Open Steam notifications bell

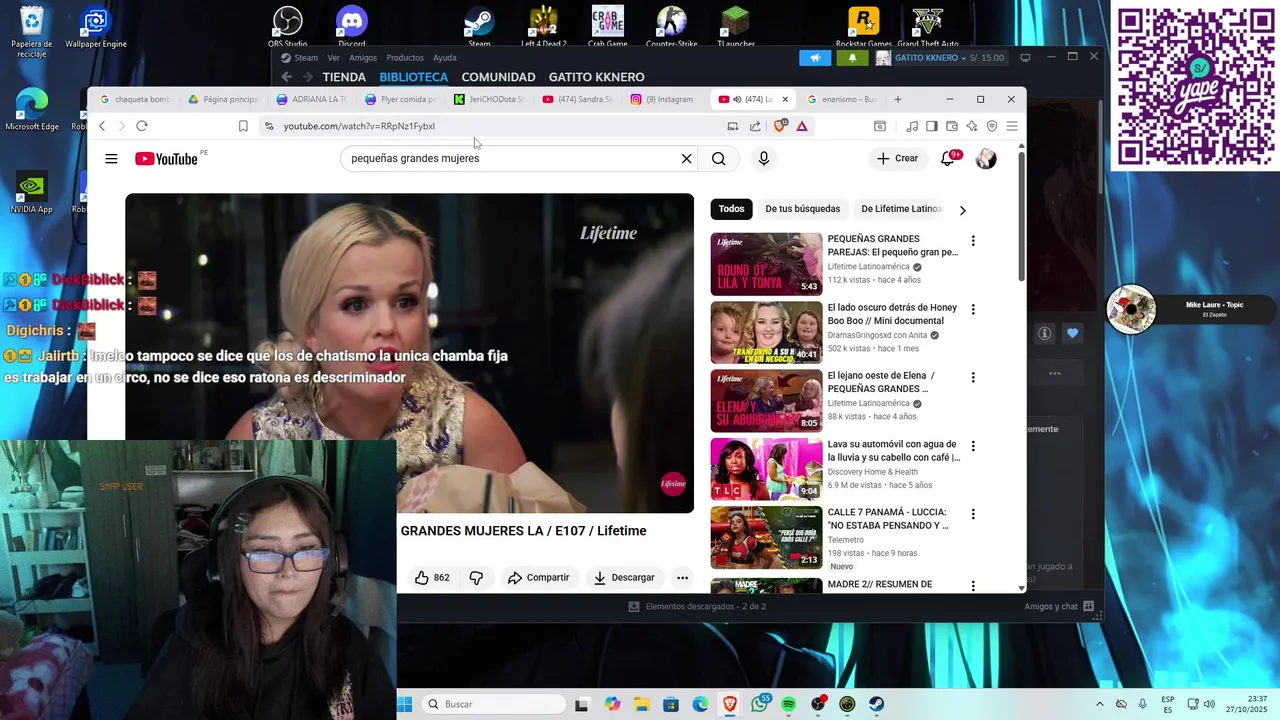pyautogui.click(x=852, y=58)
